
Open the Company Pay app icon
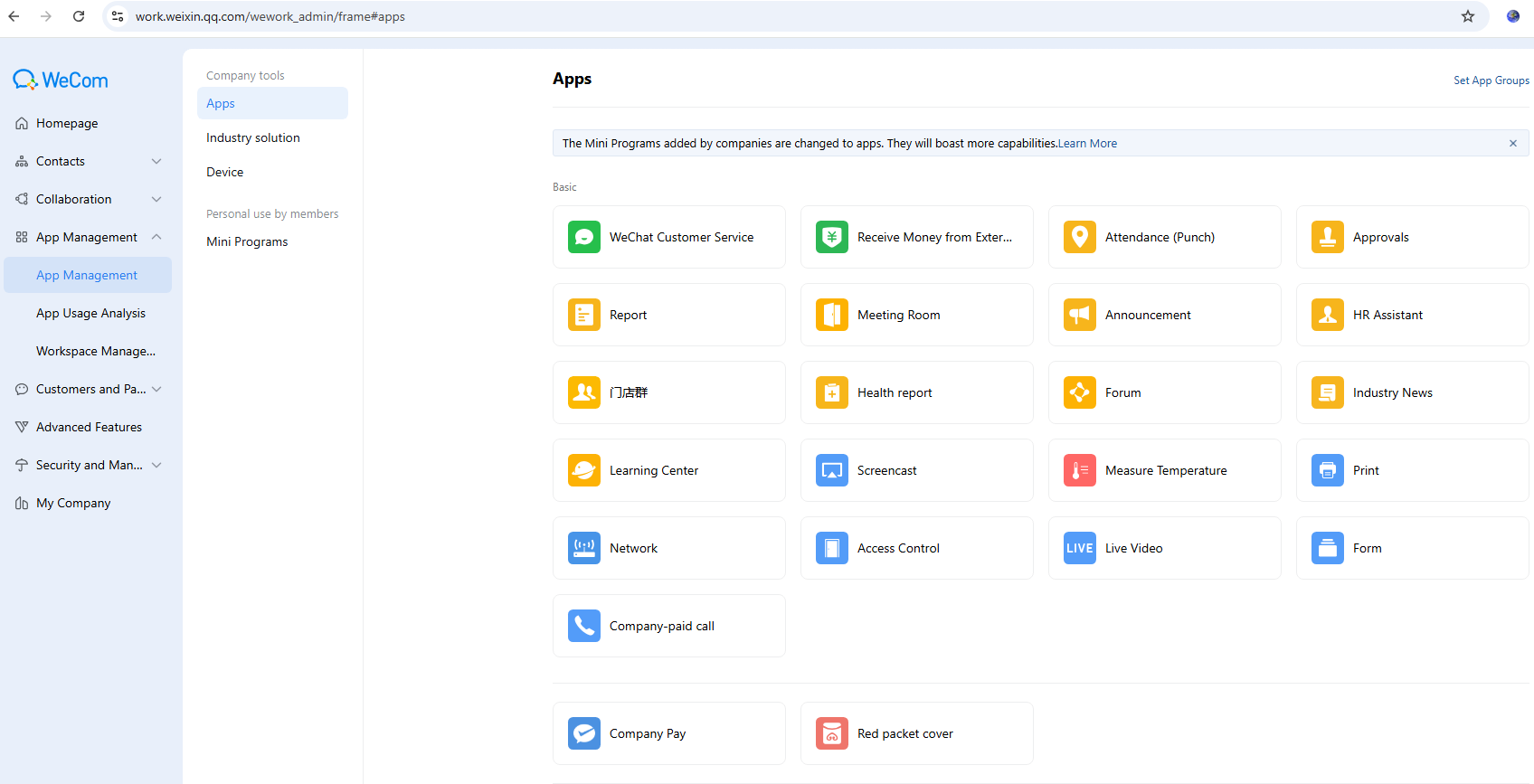(x=584, y=733)
